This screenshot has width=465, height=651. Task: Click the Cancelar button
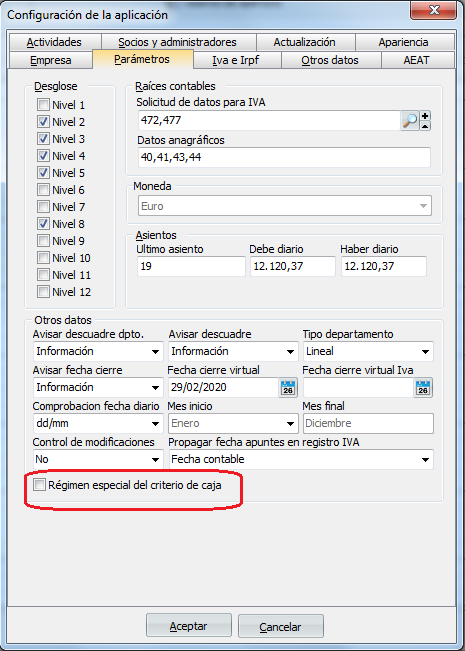pos(280,627)
